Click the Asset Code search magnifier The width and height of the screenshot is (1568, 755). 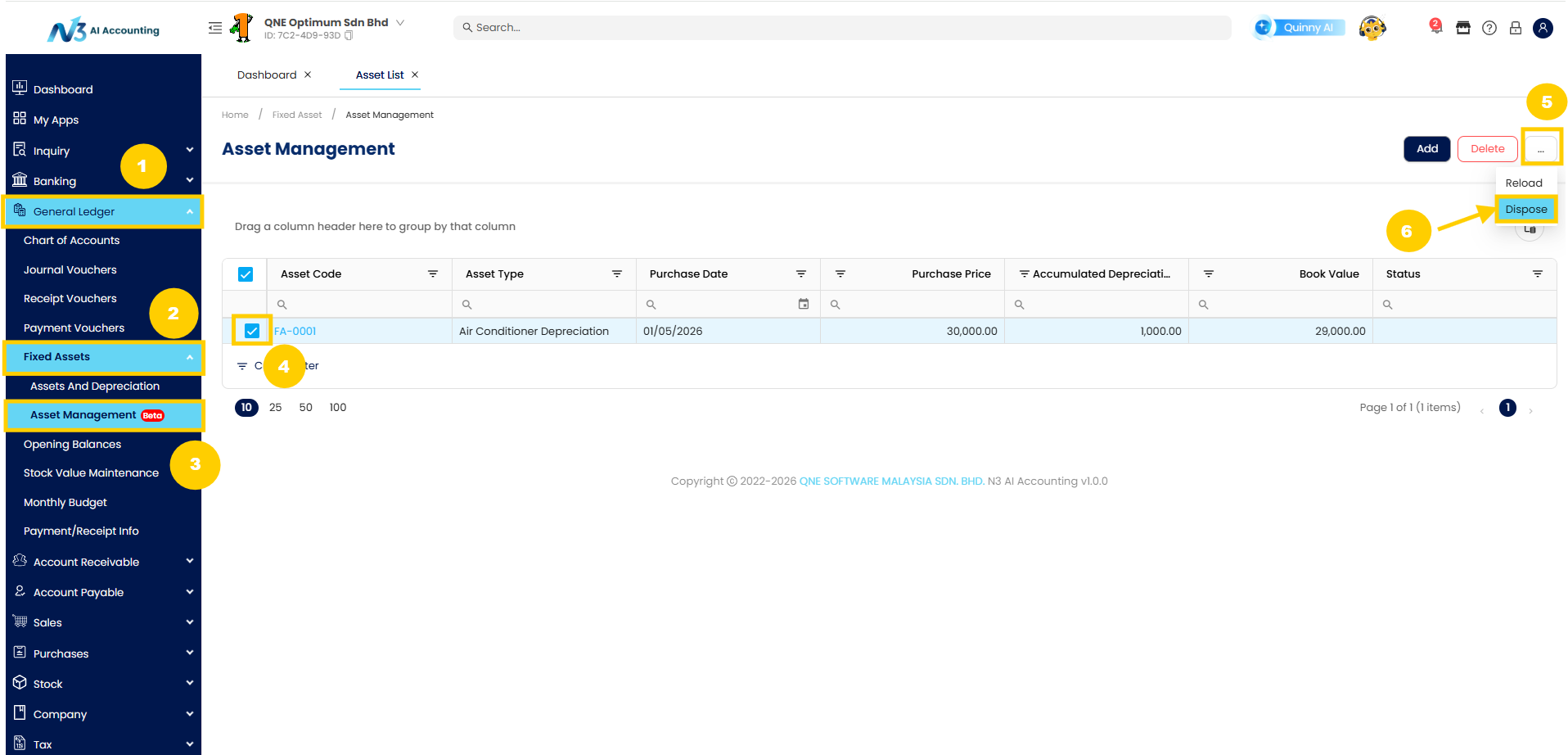282,305
